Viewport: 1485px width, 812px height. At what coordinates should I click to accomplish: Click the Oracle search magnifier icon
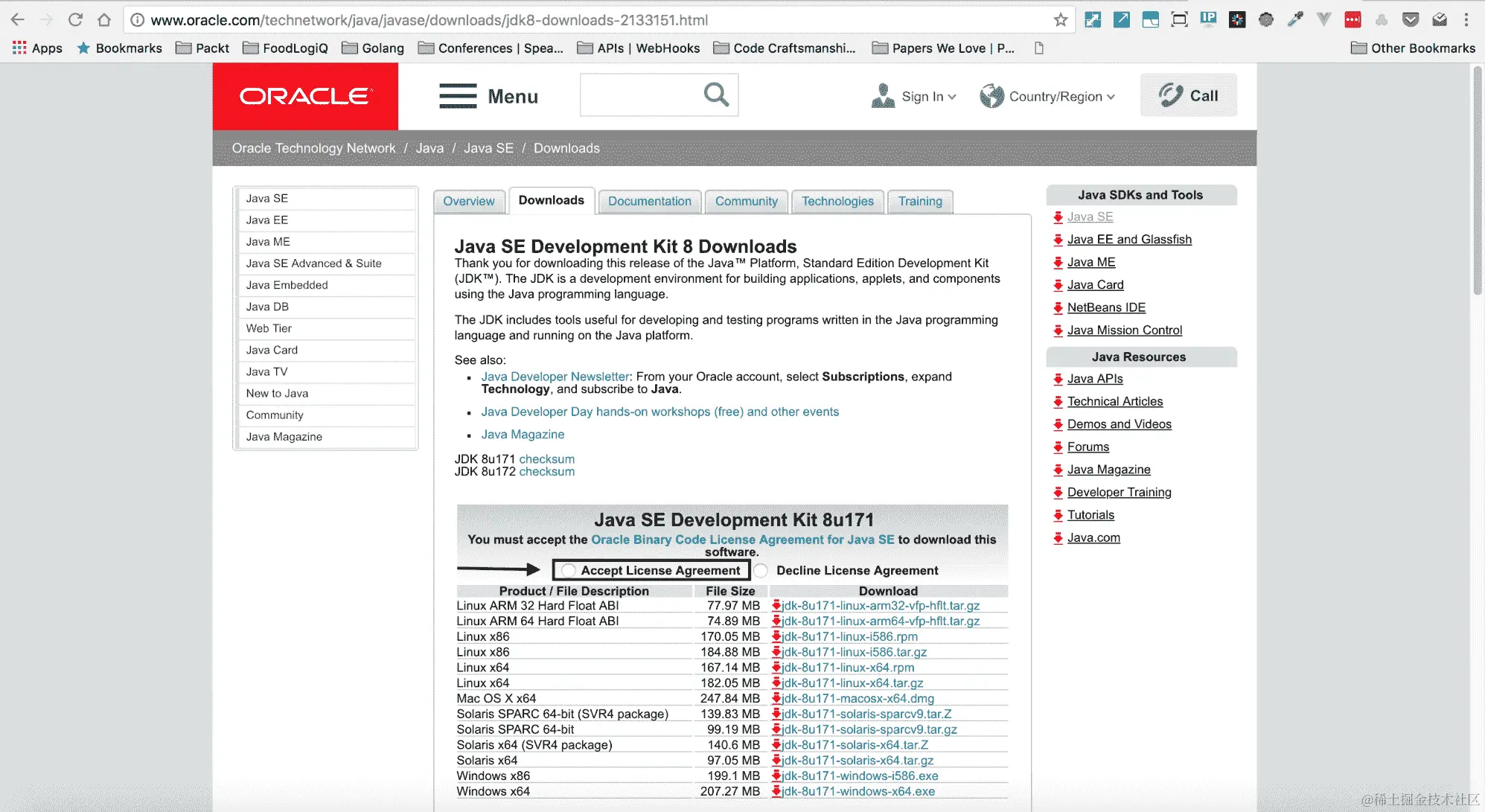coord(716,95)
